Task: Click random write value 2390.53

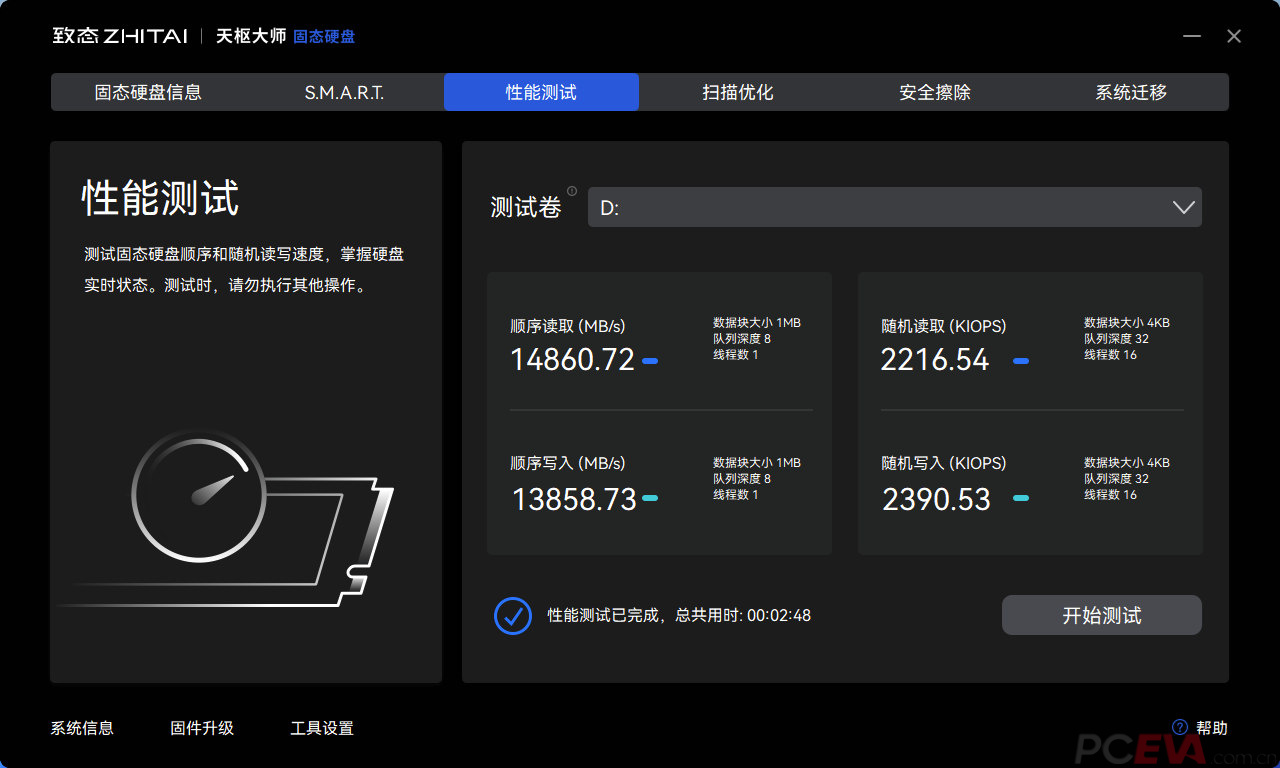Action: coord(936,499)
